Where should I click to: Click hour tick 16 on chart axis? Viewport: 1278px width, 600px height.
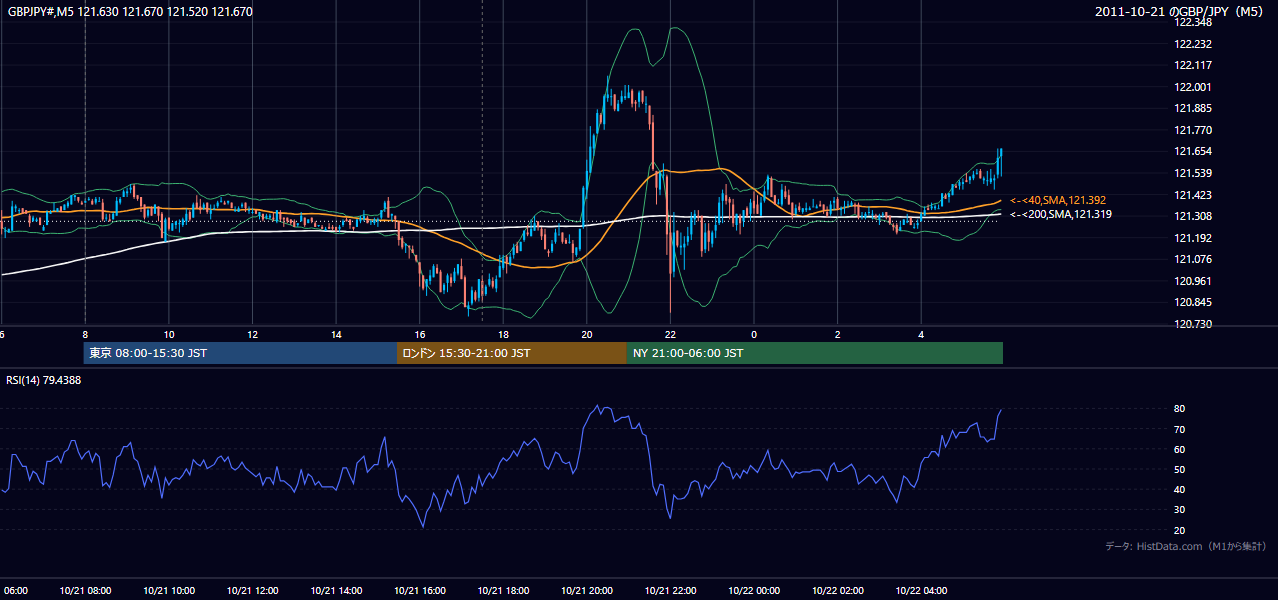pos(420,335)
